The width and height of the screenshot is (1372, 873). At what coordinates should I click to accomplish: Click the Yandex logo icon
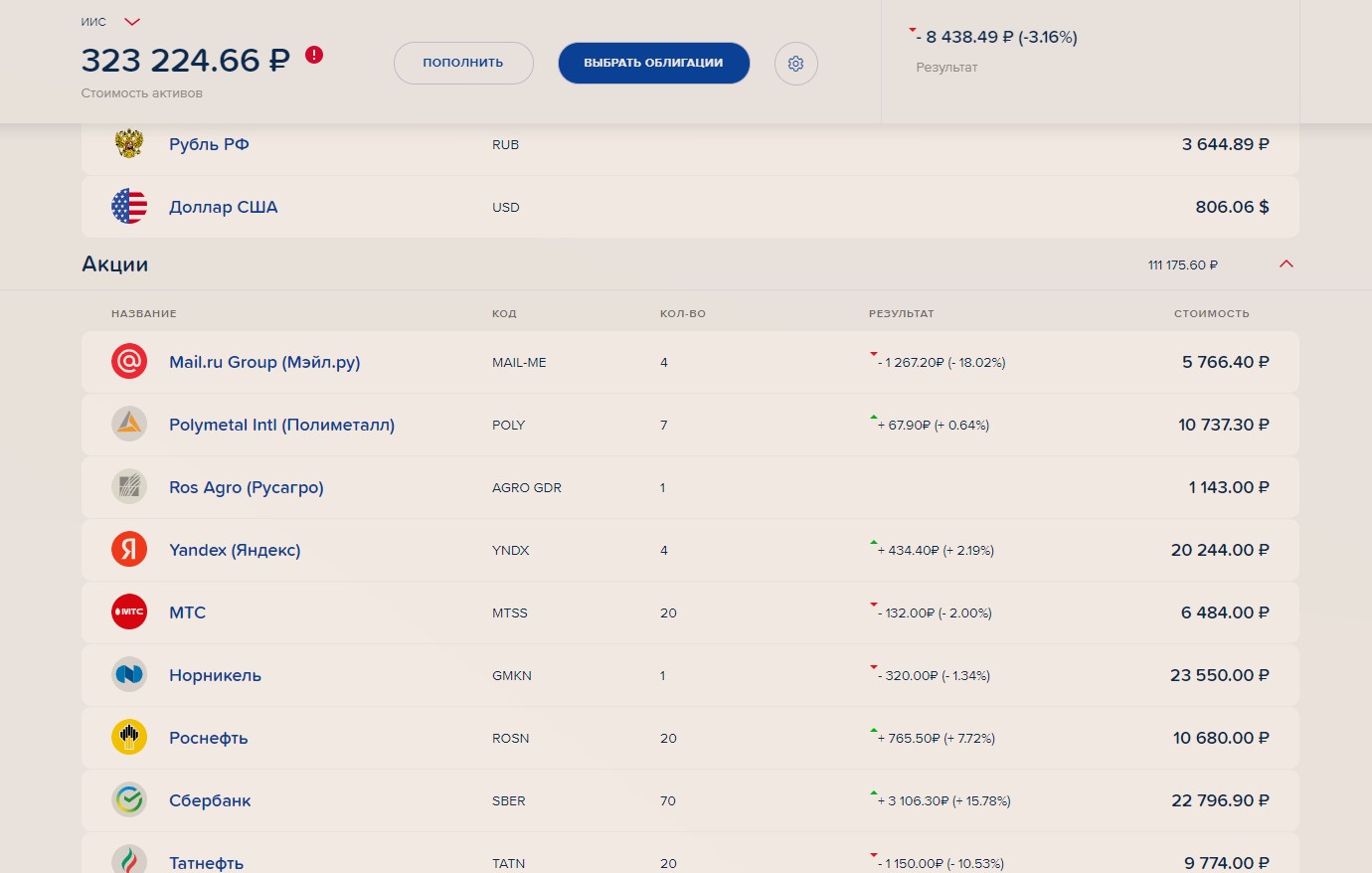129,549
